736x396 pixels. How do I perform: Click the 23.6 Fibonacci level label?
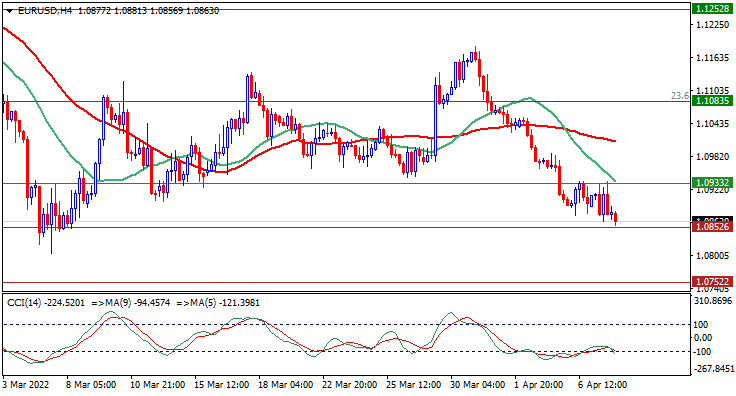click(x=680, y=96)
